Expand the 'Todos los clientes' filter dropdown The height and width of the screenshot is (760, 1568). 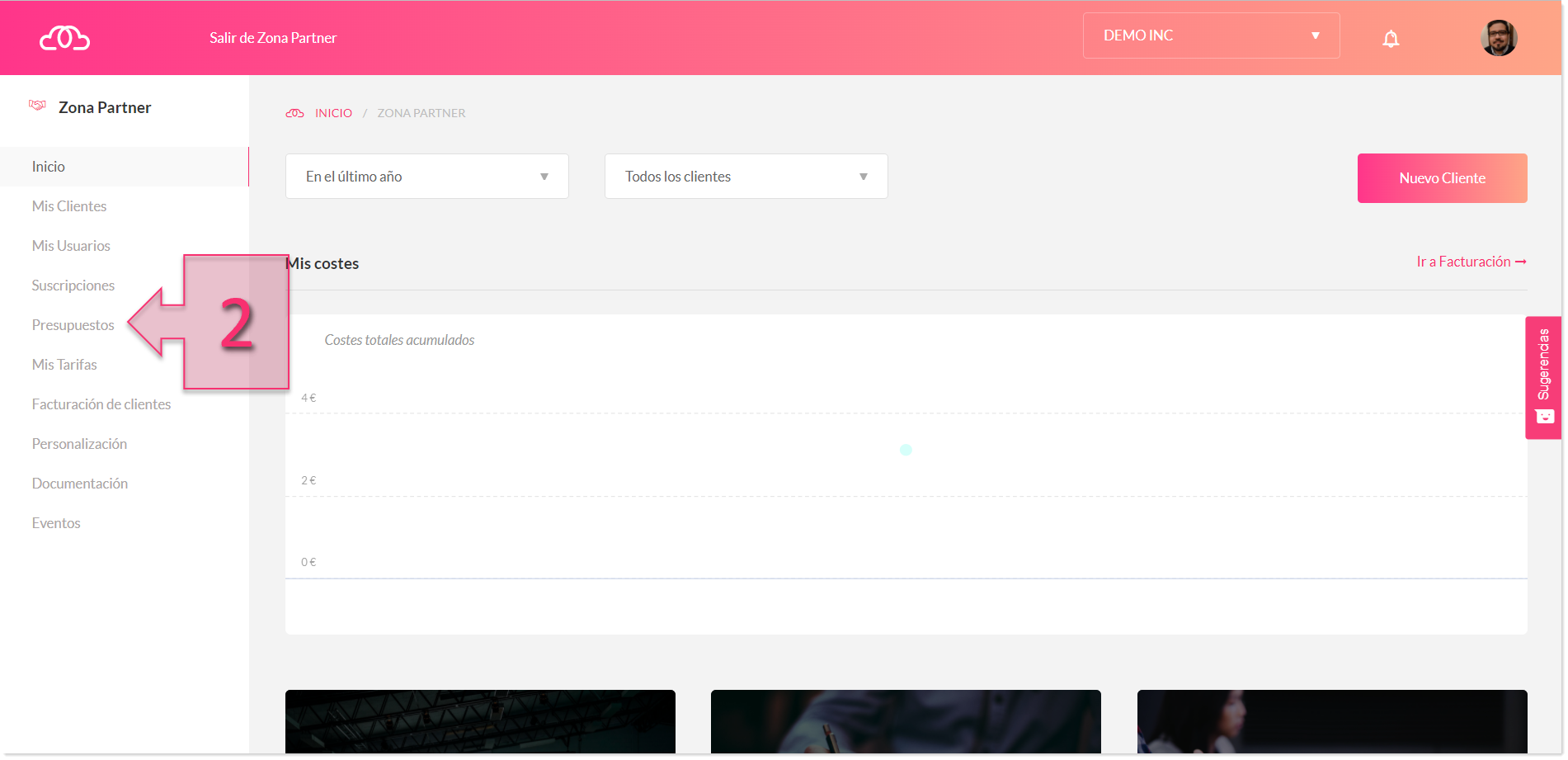[746, 177]
